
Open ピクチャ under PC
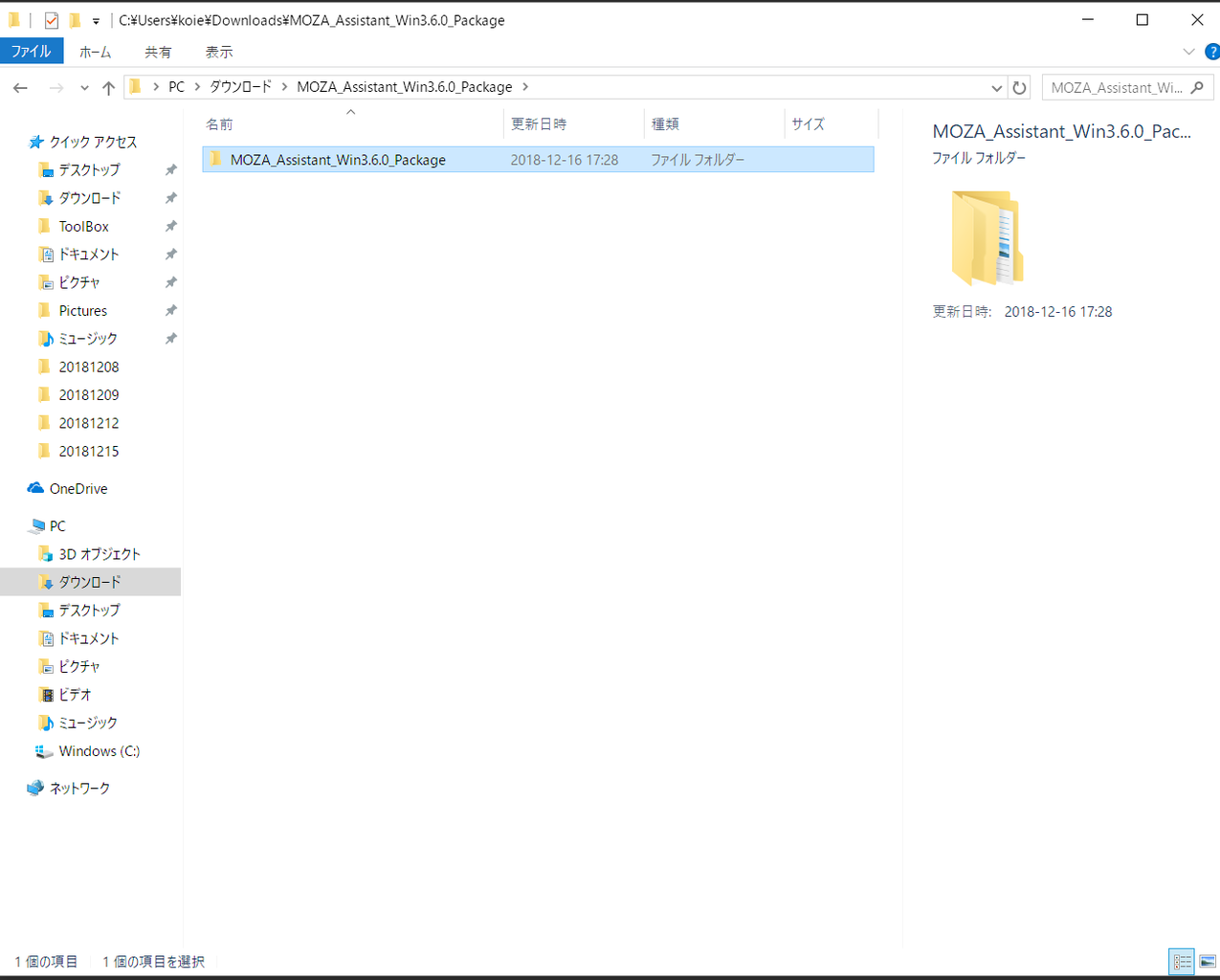point(79,666)
